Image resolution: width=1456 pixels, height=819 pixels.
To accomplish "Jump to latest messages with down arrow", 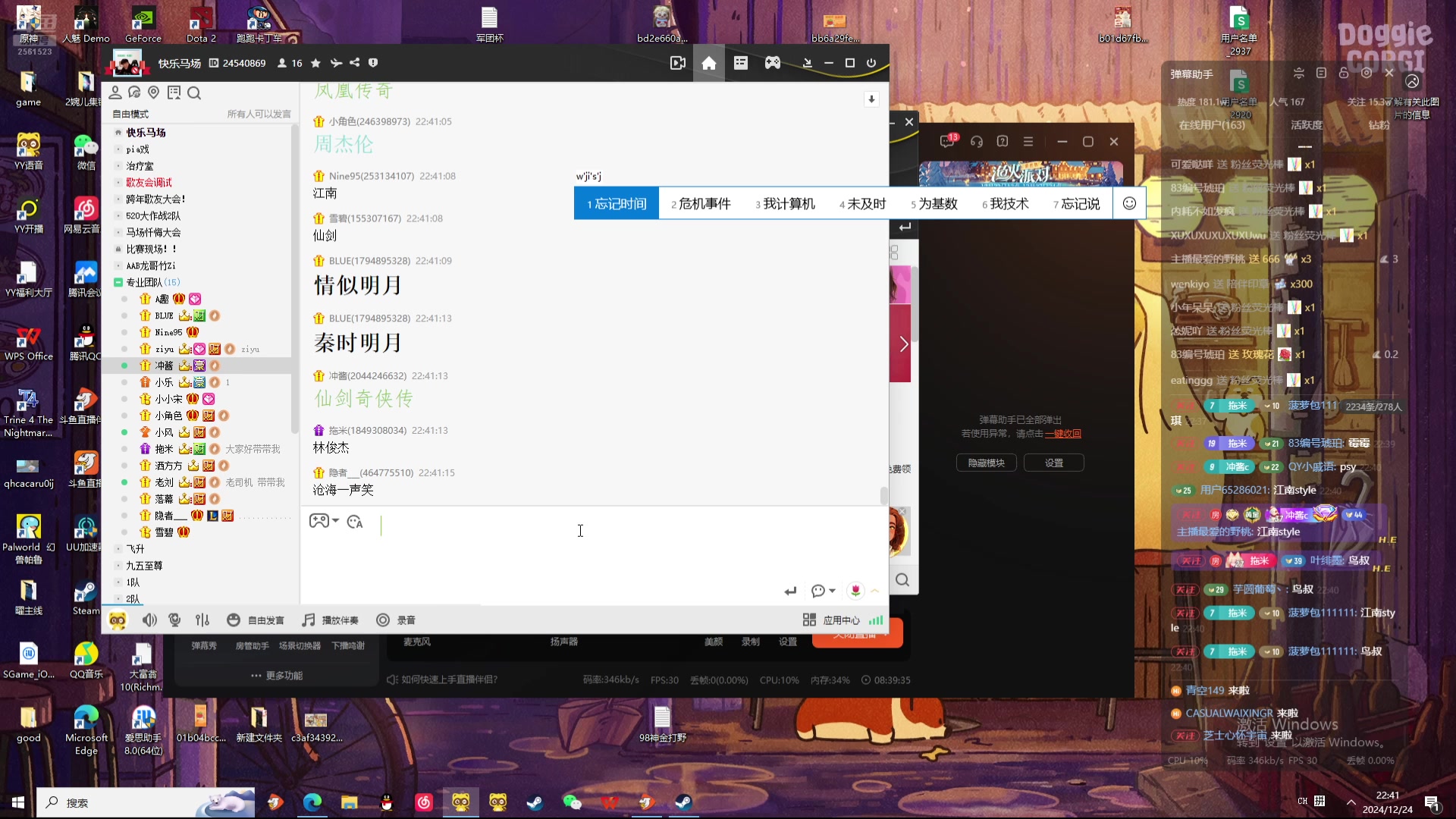I will pos(871,99).
